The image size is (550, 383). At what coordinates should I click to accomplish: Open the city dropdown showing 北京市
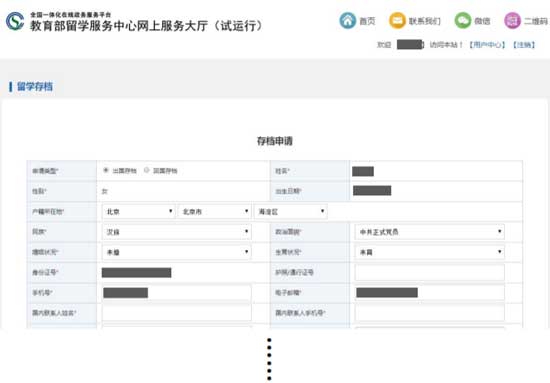click(215, 211)
